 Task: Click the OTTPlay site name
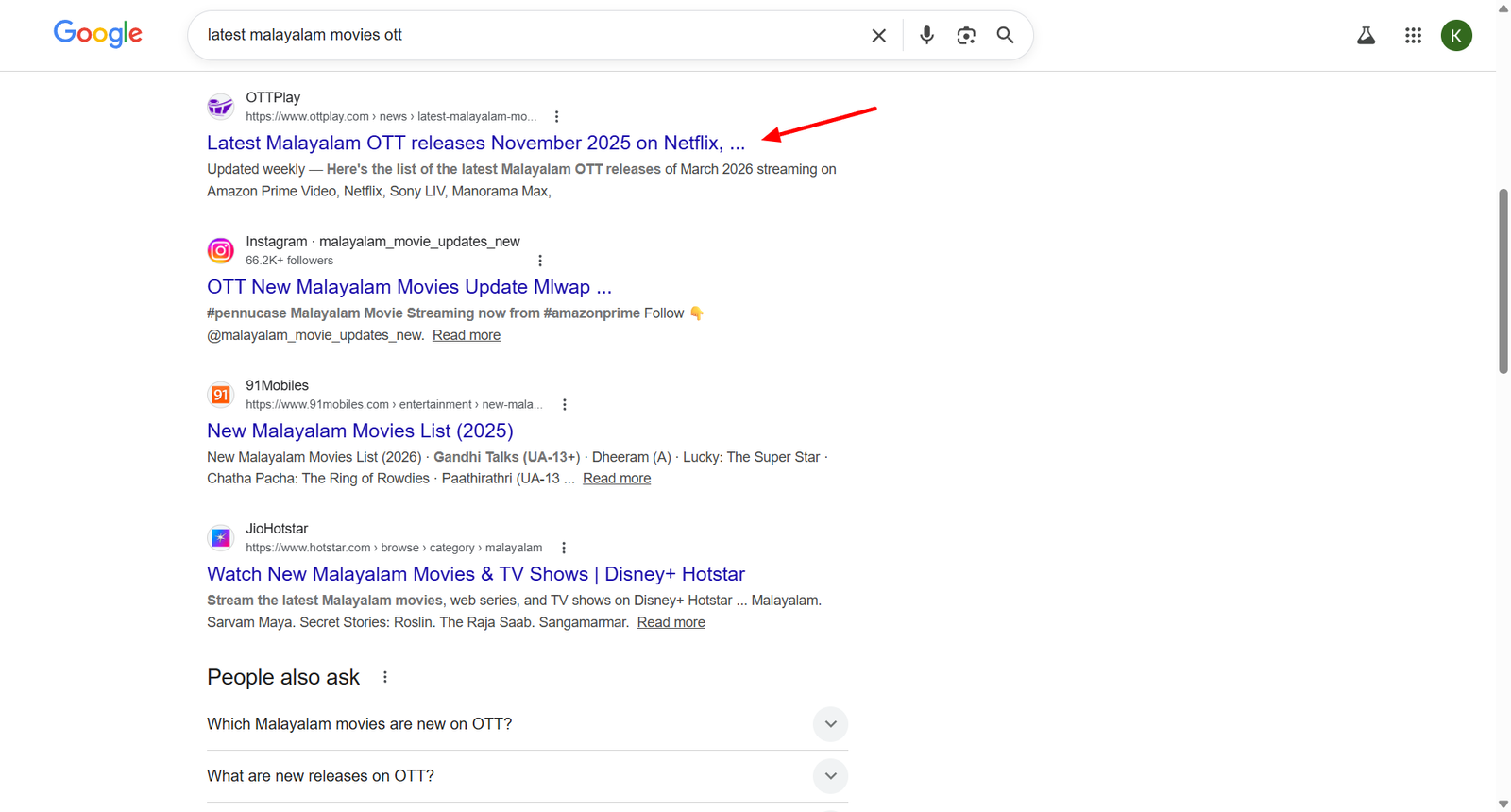273,97
